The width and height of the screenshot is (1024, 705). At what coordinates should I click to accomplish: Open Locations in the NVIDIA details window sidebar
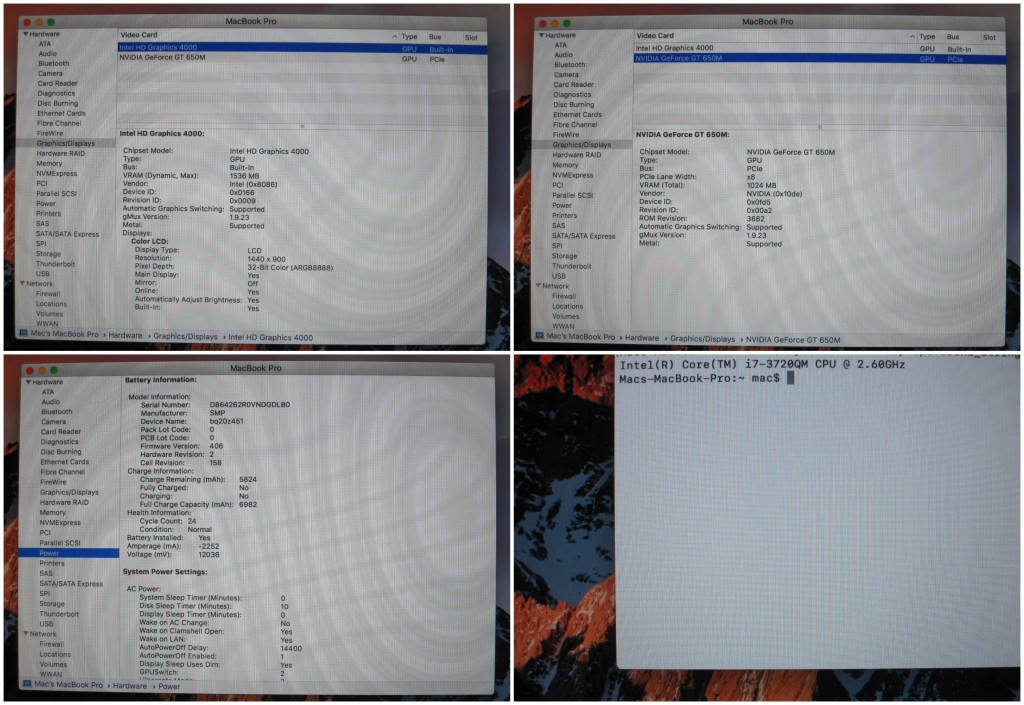point(567,306)
